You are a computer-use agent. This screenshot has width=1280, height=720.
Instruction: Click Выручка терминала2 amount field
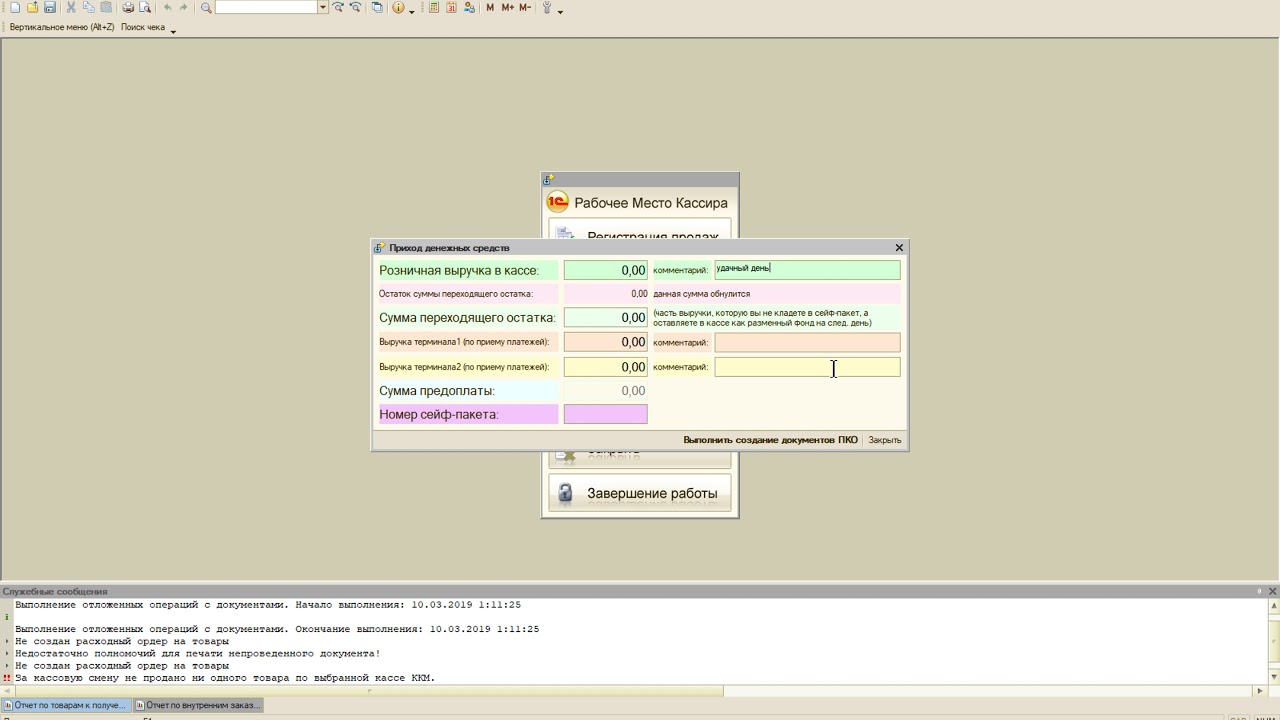(605, 367)
